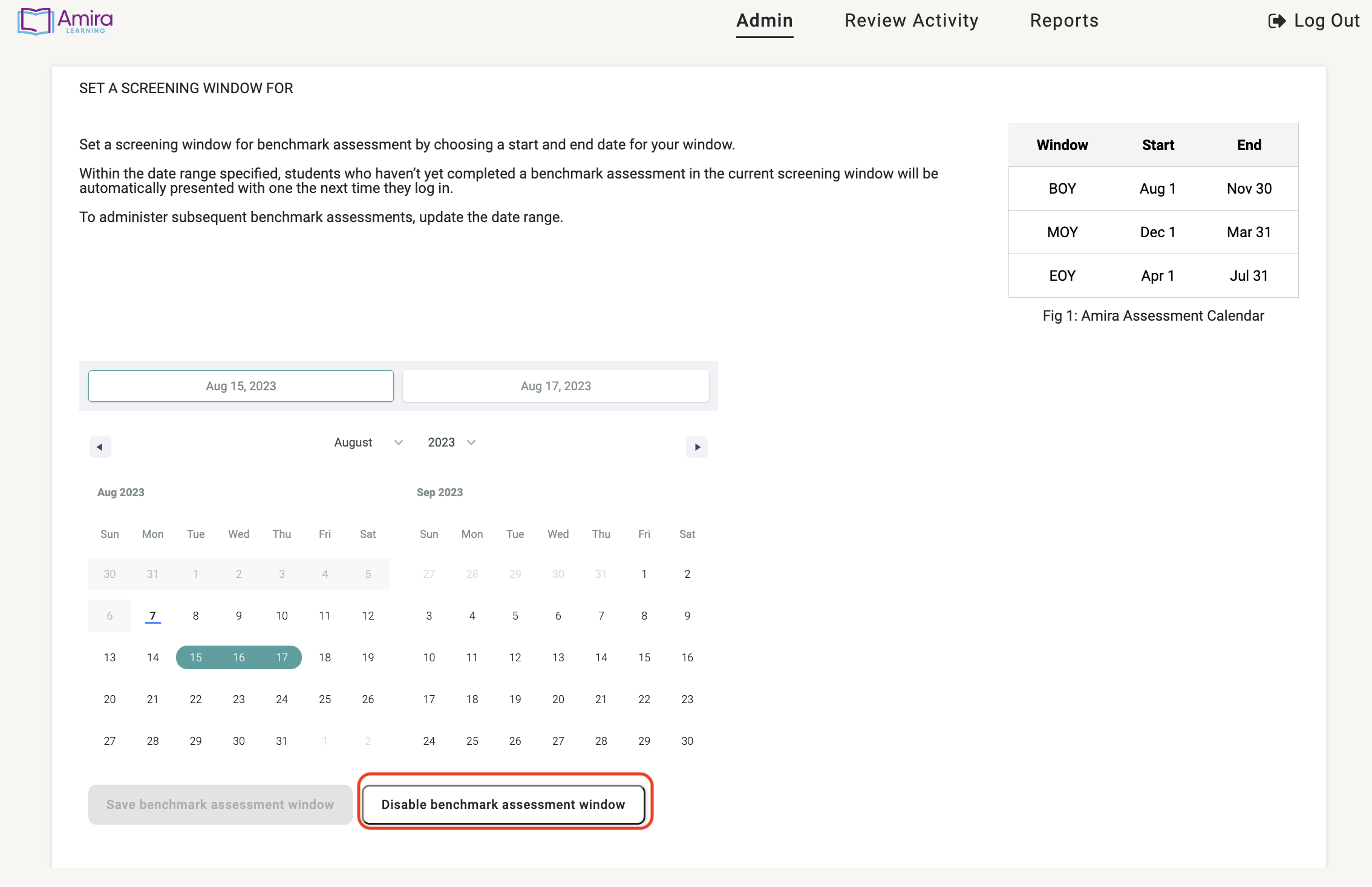Click Disable benchmark assessment window button
Image resolution: width=1372 pixels, height=887 pixels.
point(503,805)
